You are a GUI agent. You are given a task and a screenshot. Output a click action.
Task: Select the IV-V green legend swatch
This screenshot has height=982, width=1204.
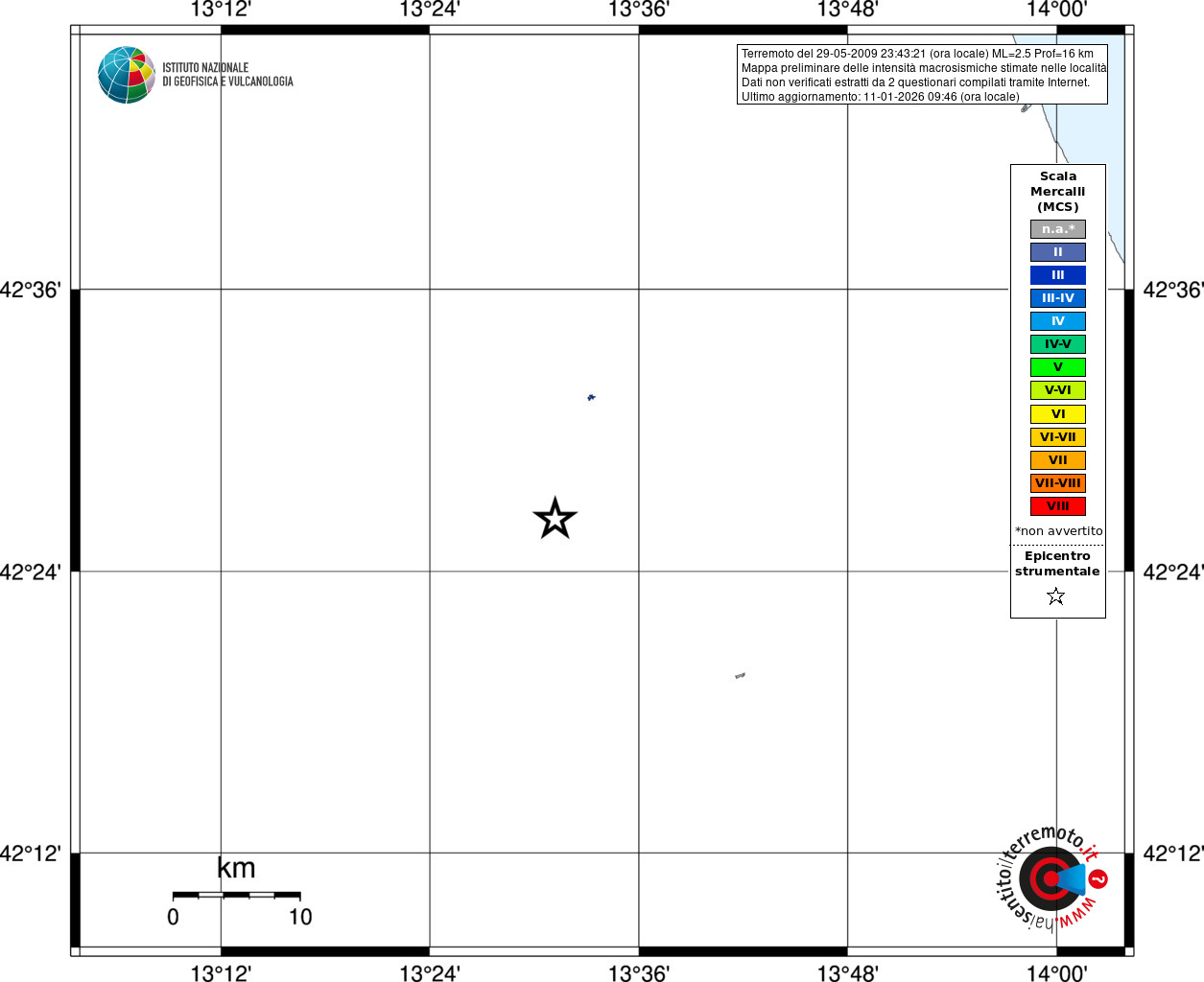pyautogui.click(x=1058, y=344)
